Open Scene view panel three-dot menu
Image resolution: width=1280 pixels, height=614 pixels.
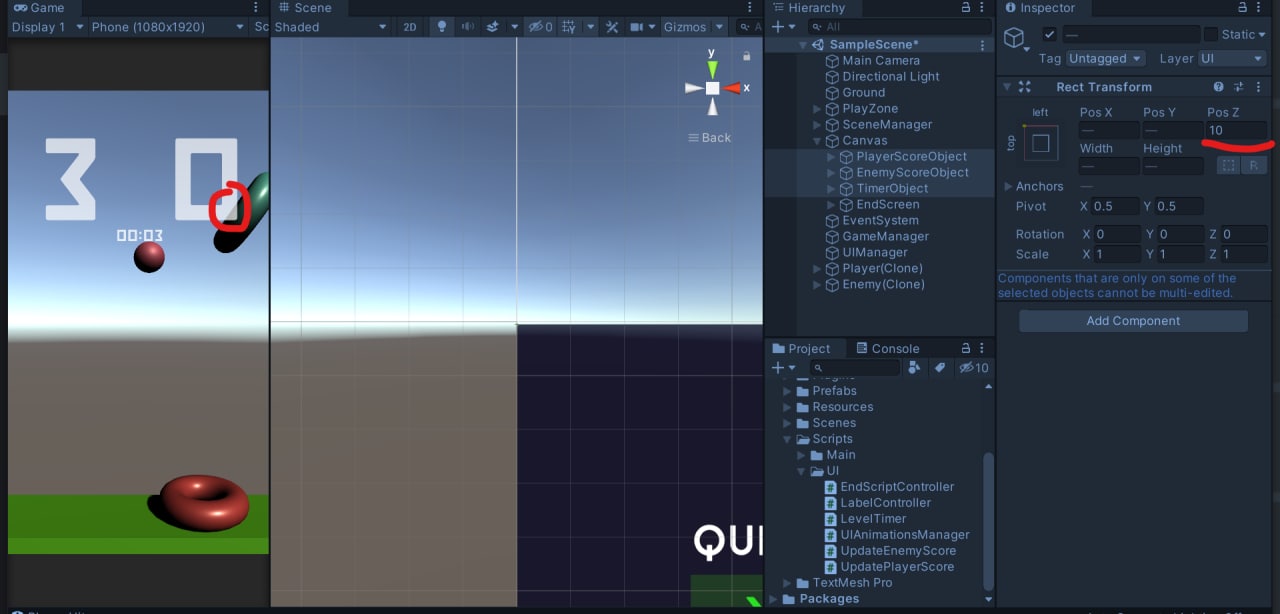click(x=751, y=8)
